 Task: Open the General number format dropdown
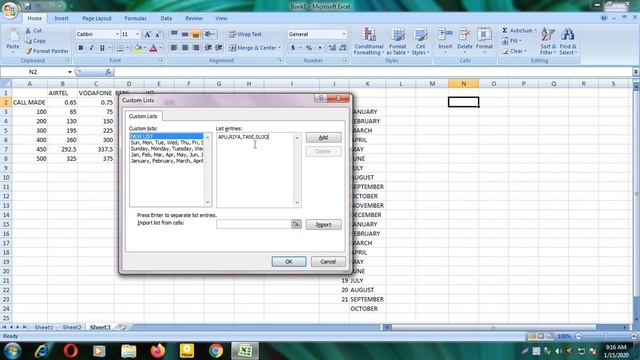tap(344, 34)
